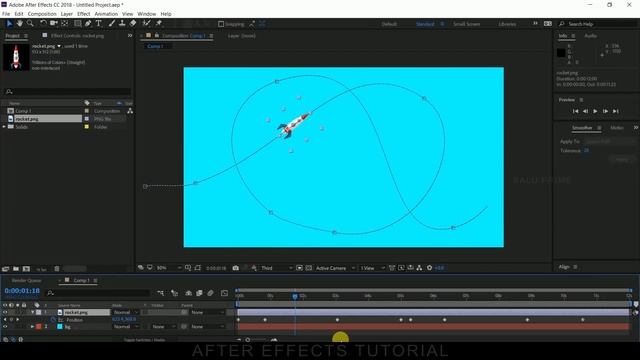Play the preview
This screenshot has width=640, height=360.
[x=595, y=111]
